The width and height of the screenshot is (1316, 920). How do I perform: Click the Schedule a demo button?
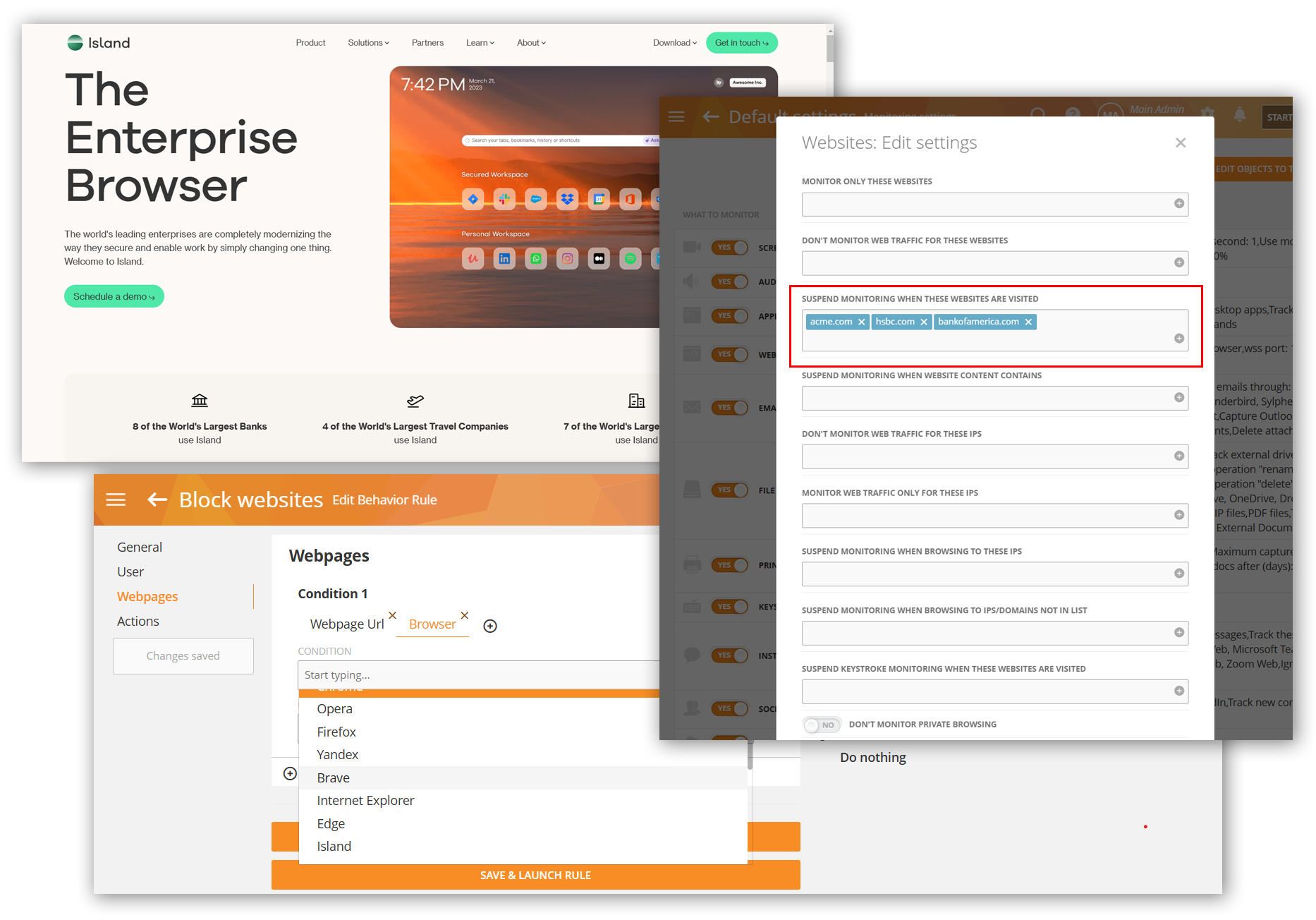tap(114, 297)
